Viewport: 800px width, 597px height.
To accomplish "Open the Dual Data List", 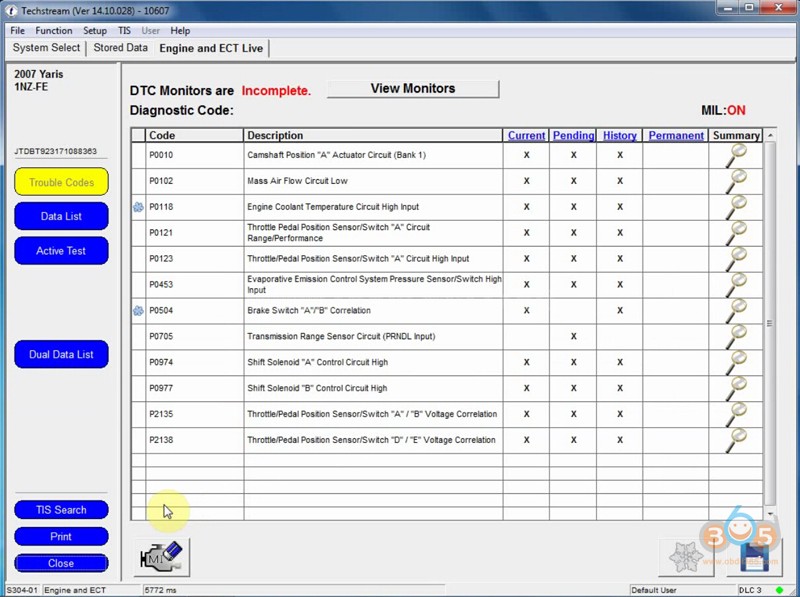I will coord(61,354).
